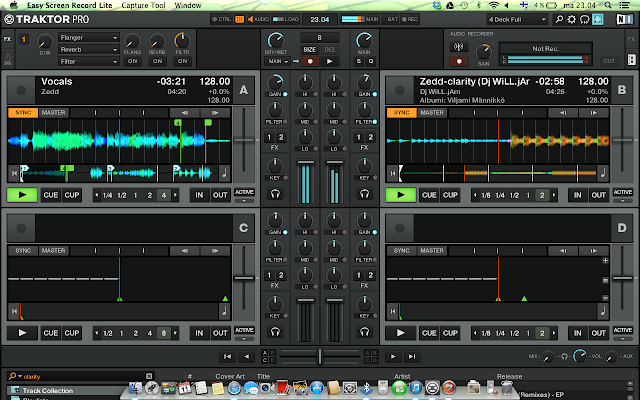Toggle headphone cue for Deck B channel
The image size is (640, 400).
click(x=364, y=194)
